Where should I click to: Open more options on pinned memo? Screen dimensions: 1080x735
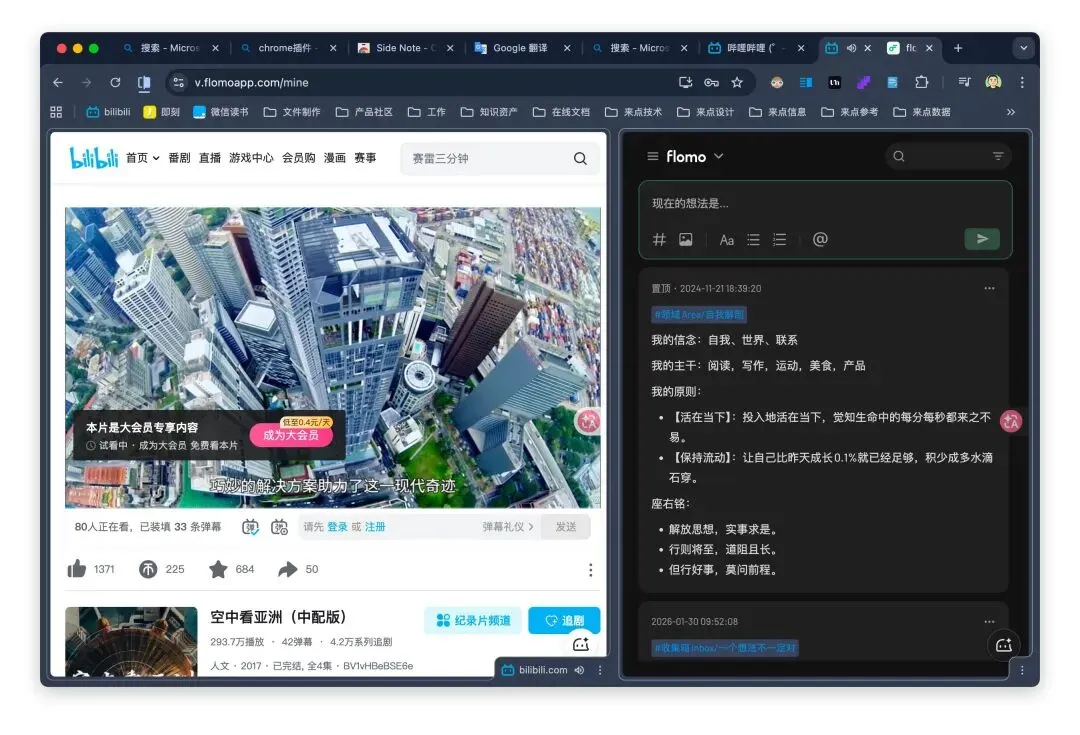tap(989, 289)
